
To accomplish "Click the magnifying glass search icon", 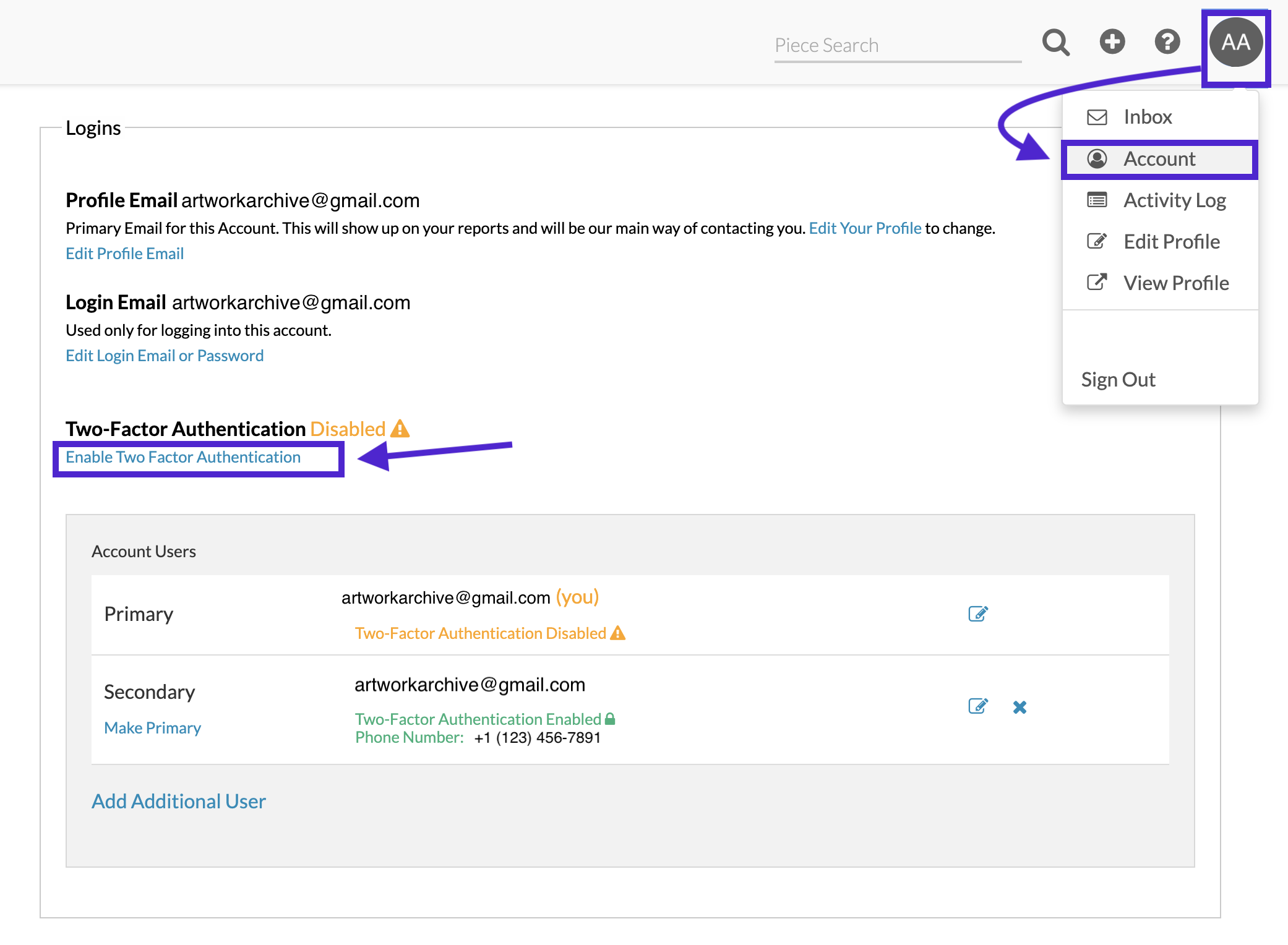I will tap(1055, 43).
